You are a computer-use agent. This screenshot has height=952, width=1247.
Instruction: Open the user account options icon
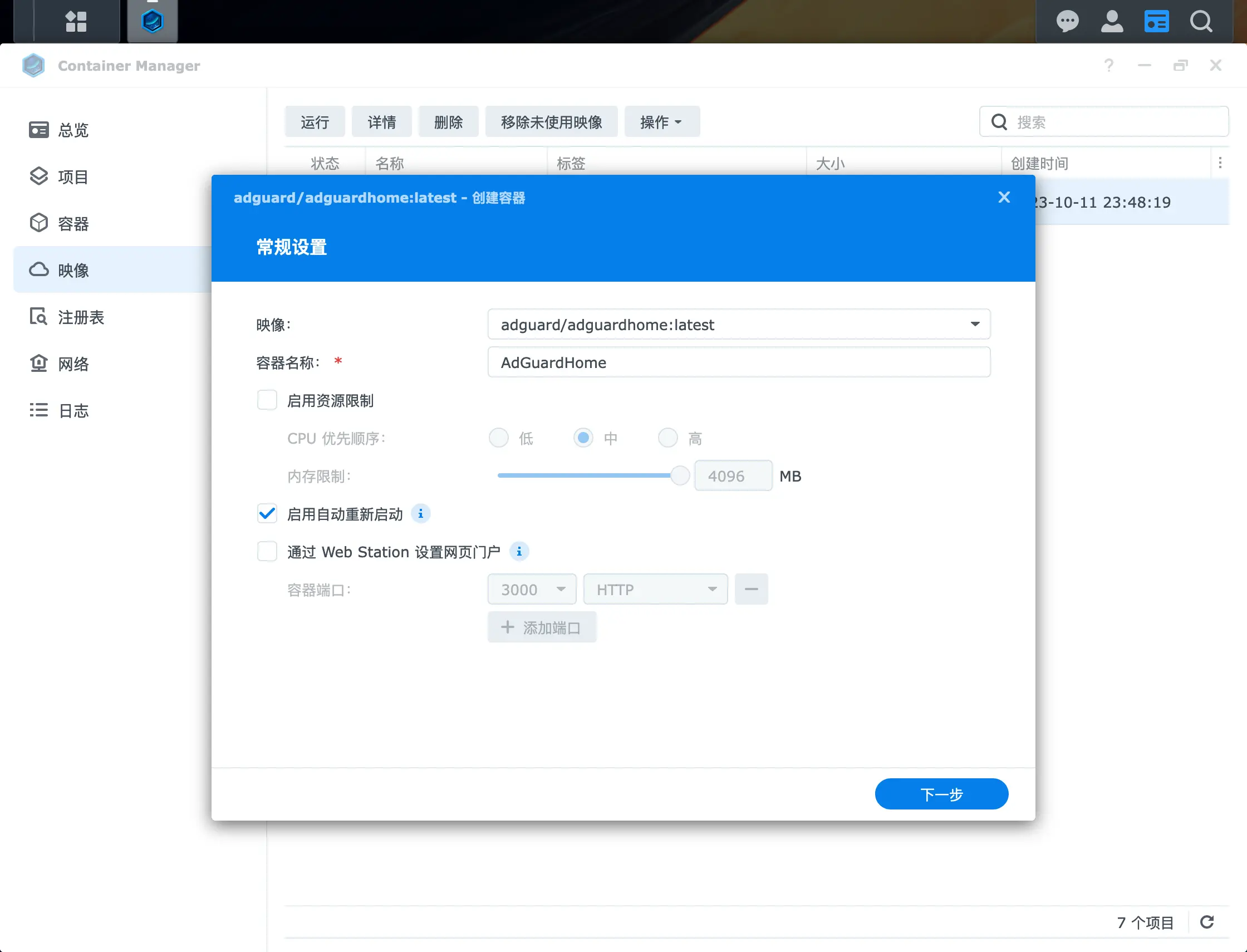1112,22
